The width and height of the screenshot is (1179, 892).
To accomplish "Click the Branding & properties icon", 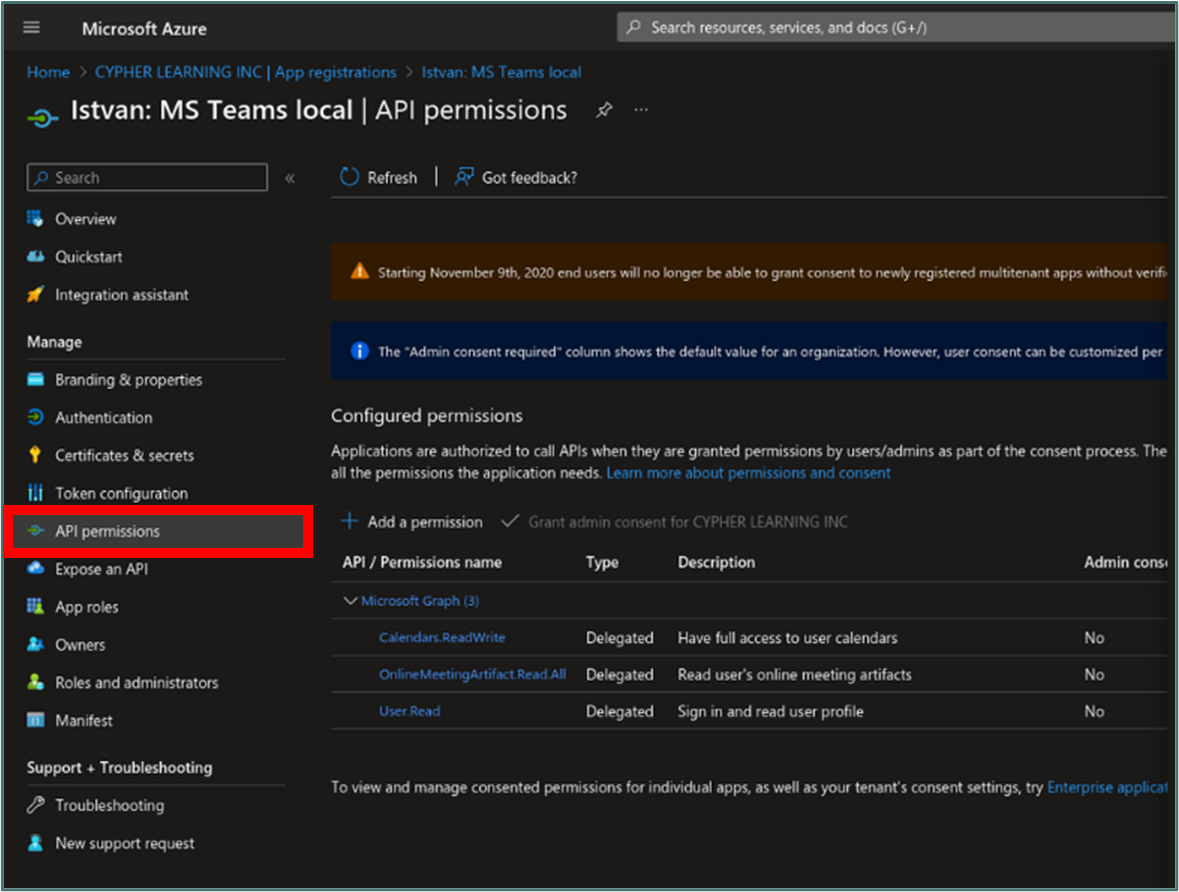I will click(x=35, y=379).
